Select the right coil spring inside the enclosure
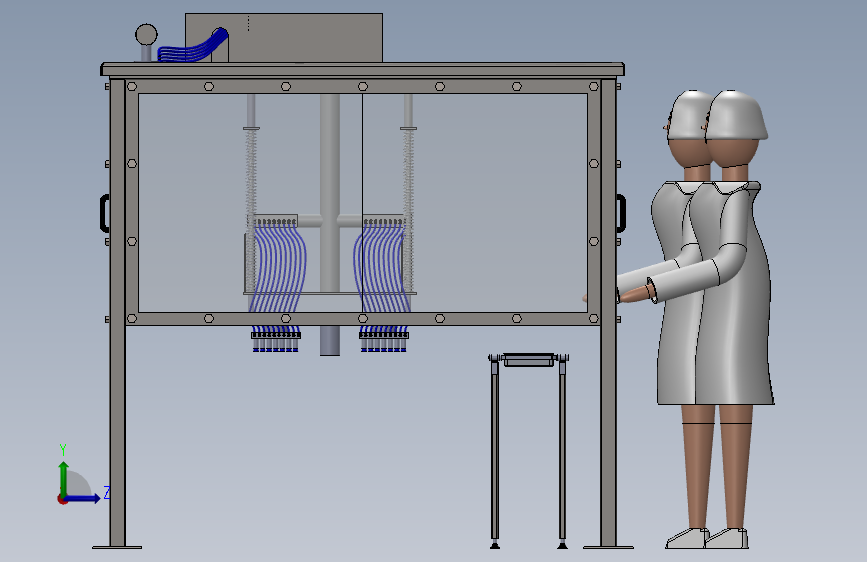 tap(409, 210)
